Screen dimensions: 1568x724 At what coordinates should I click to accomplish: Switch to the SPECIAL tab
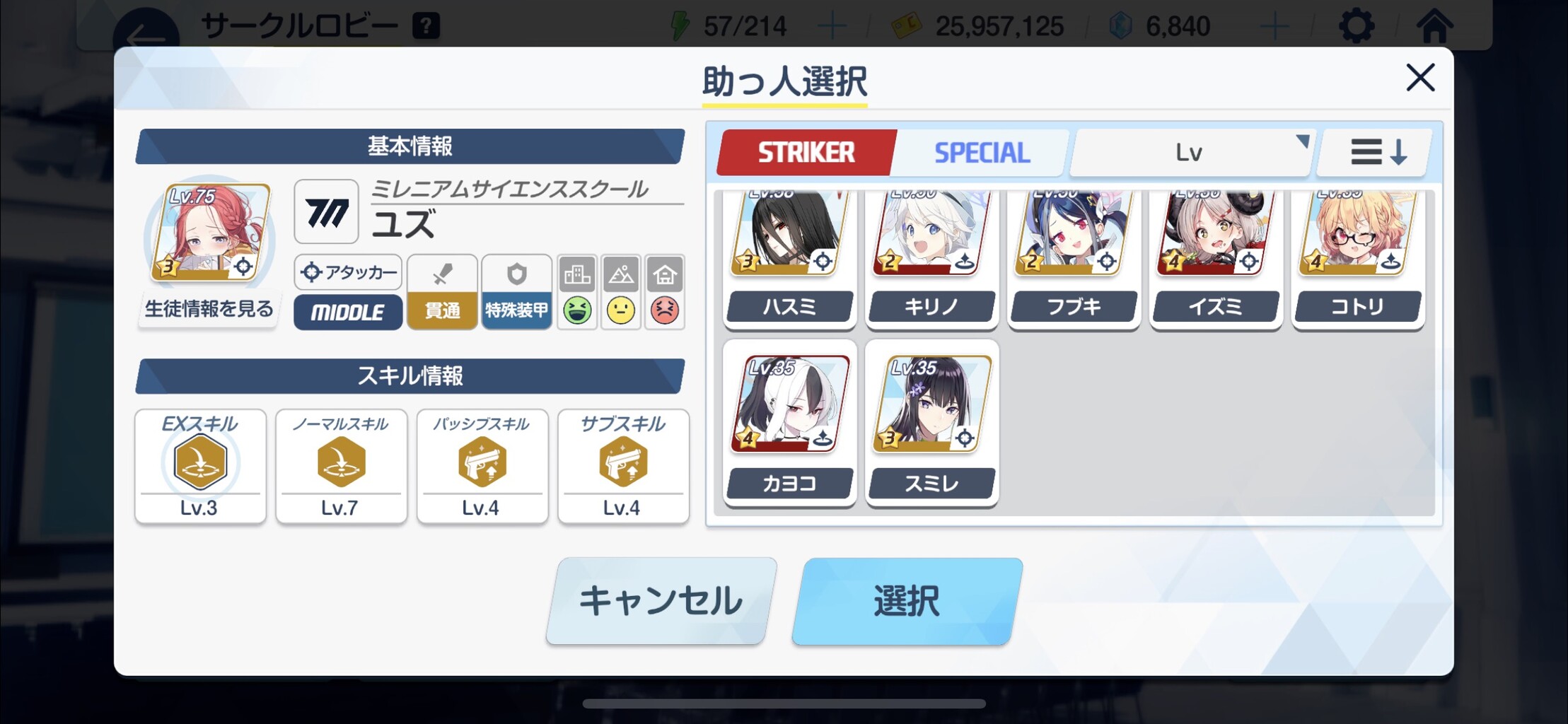[982, 152]
